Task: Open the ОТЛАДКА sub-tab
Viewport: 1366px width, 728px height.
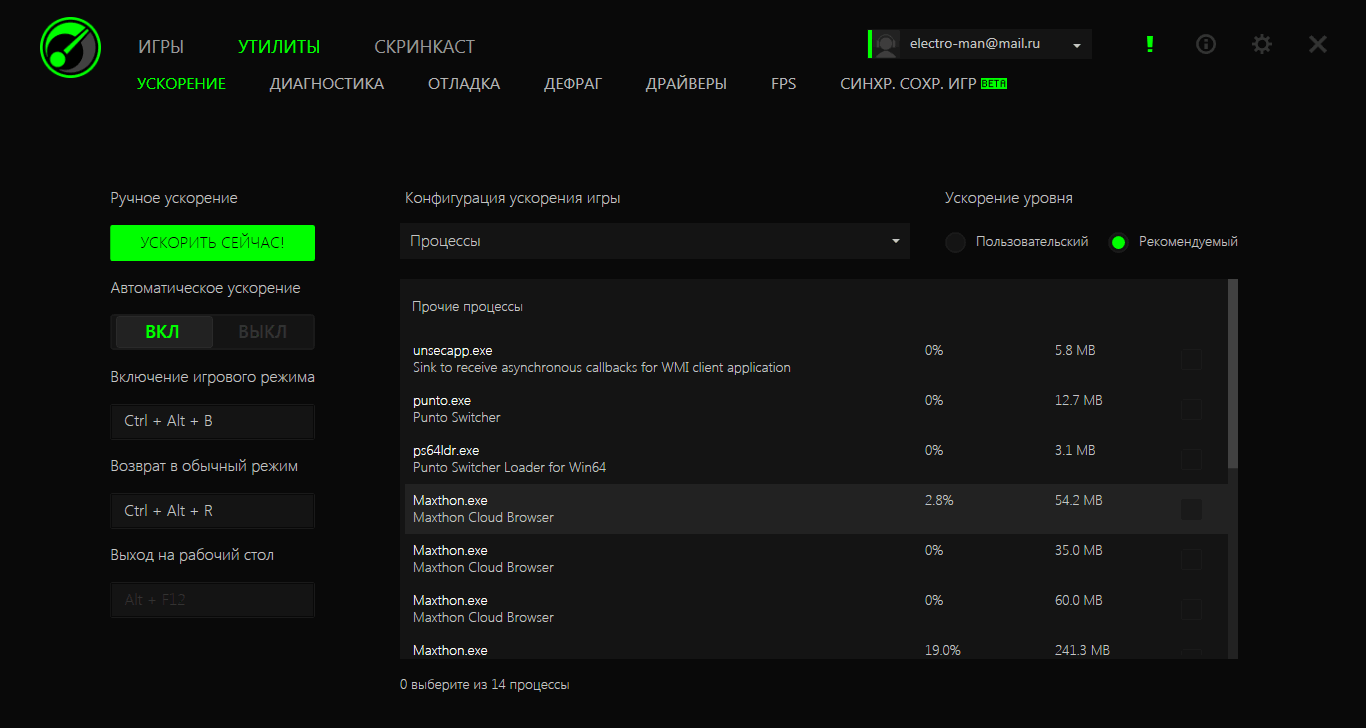Action: (x=464, y=84)
